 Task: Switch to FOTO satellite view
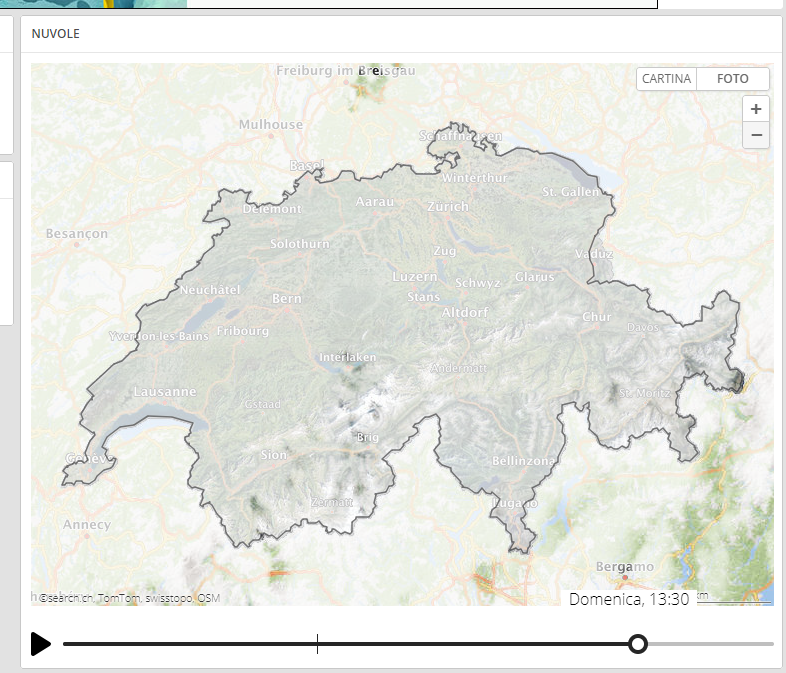(732, 79)
